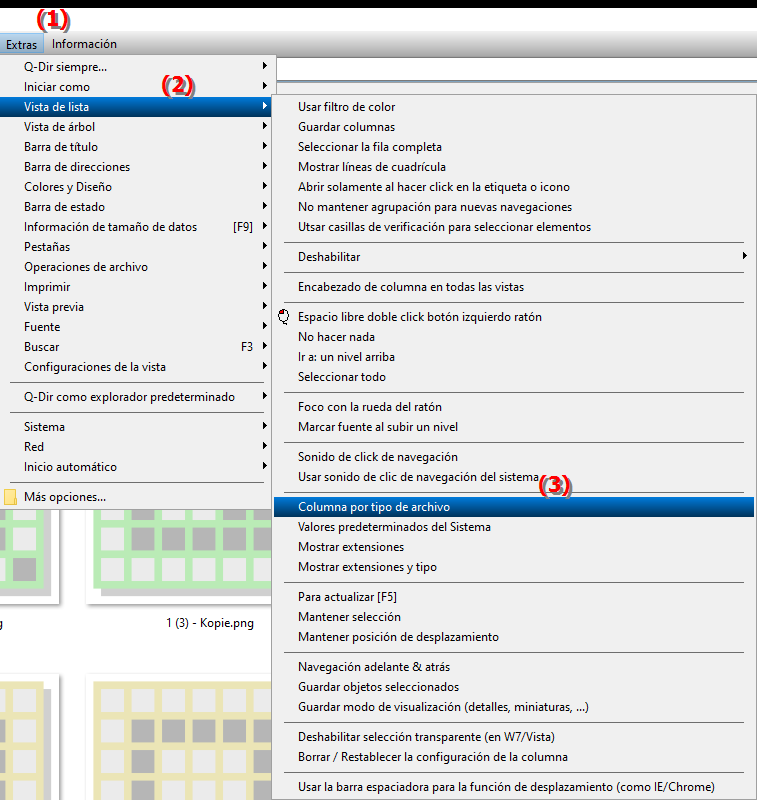Select Valores predeterminados del Sistema
Image resolution: width=757 pixels, height=800 pixels.
point(514,527)
